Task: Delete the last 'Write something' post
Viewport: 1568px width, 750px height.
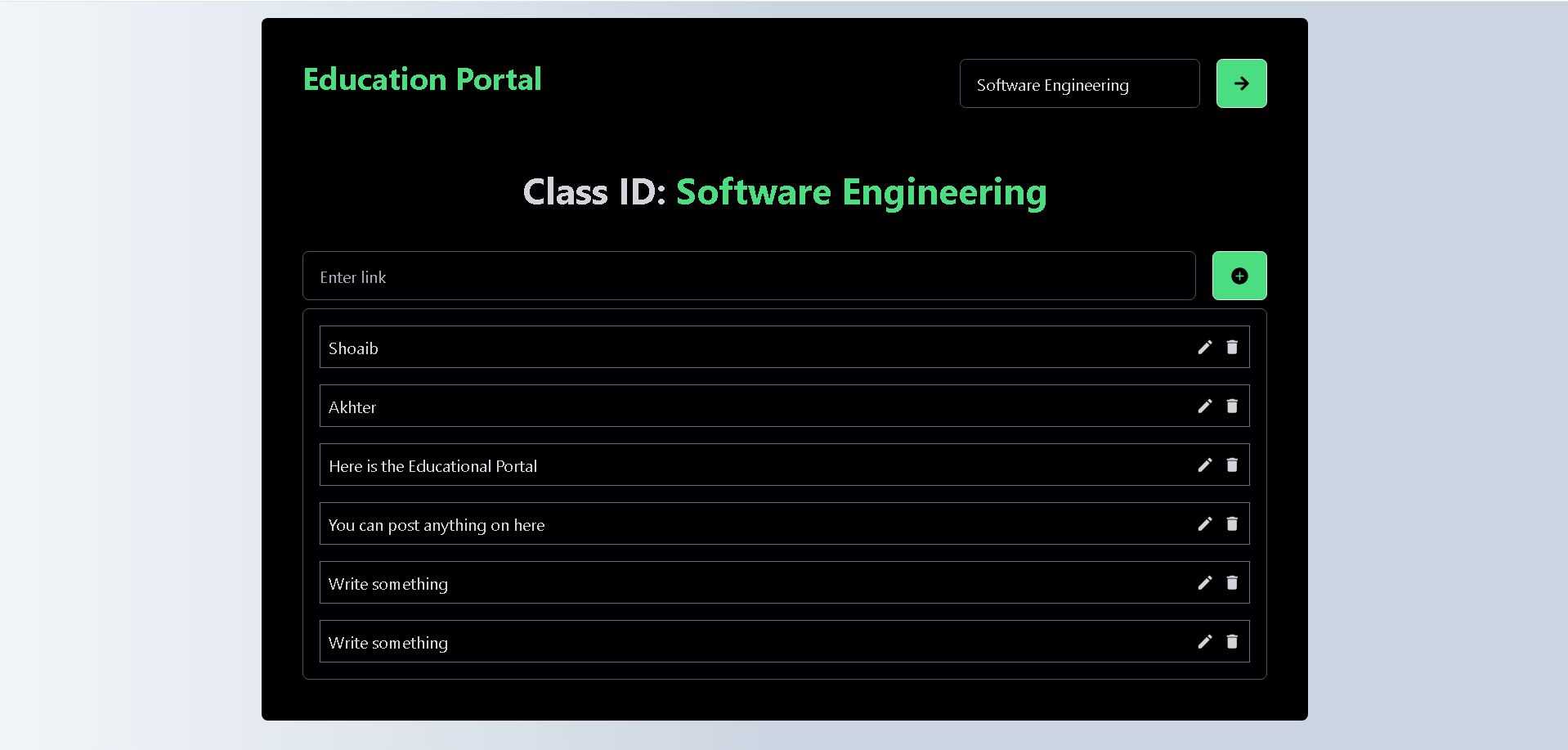Action: 1232,641
